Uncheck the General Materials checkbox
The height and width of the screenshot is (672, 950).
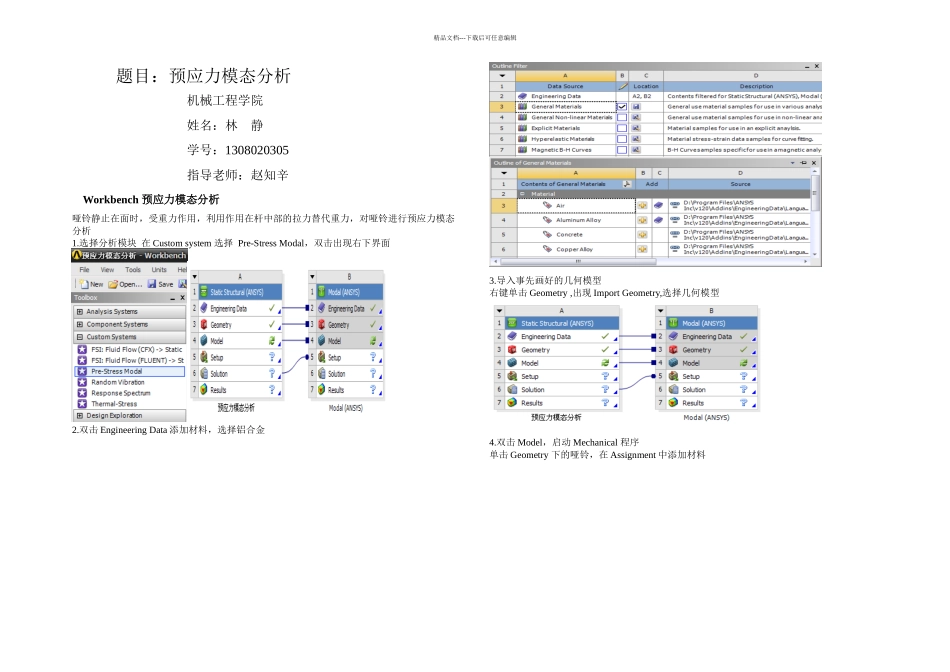[x=622, y=107]
